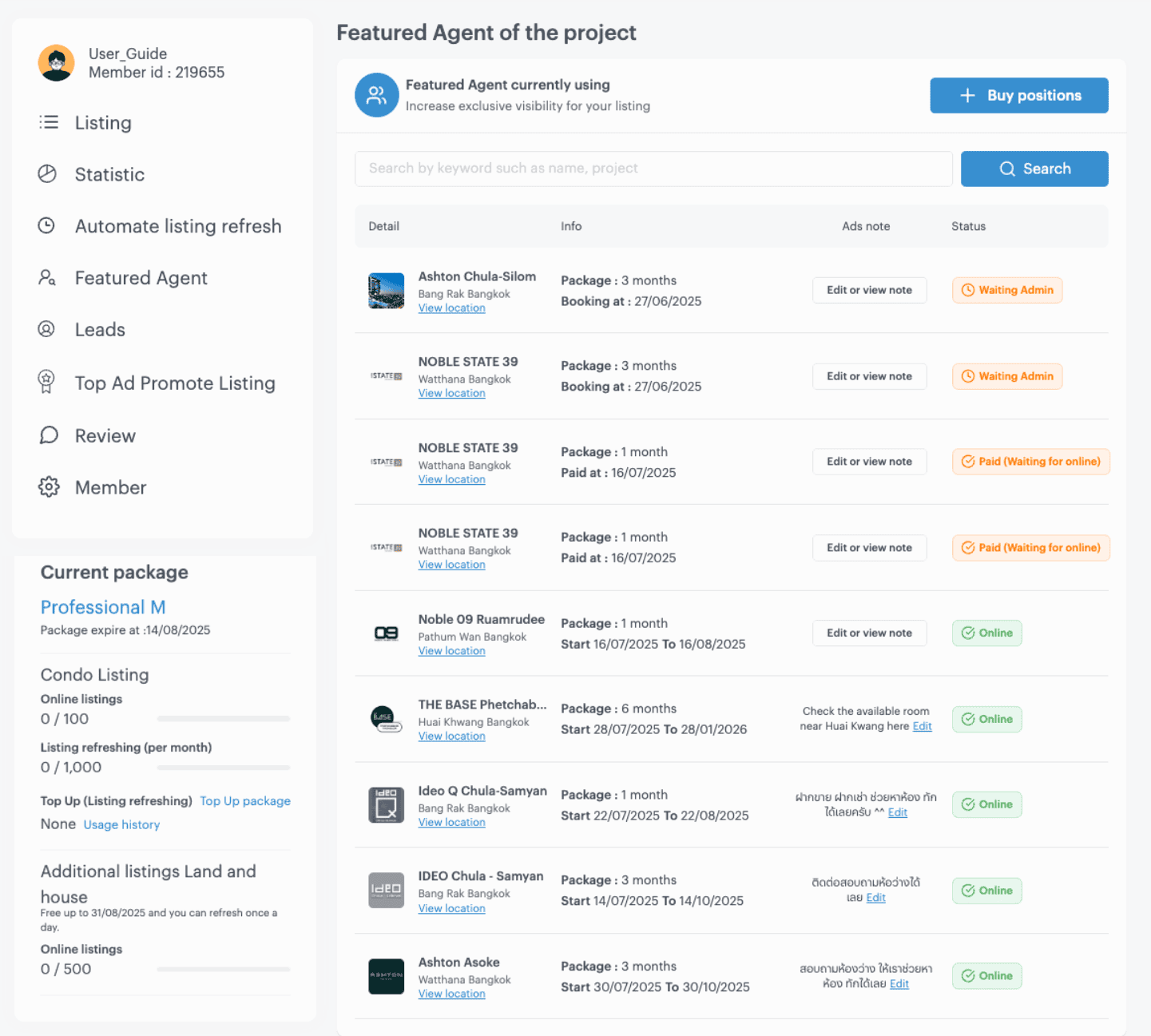
Task: Click the Noble 09 Ruamrudee logo
Action: [x=386, y=633]
